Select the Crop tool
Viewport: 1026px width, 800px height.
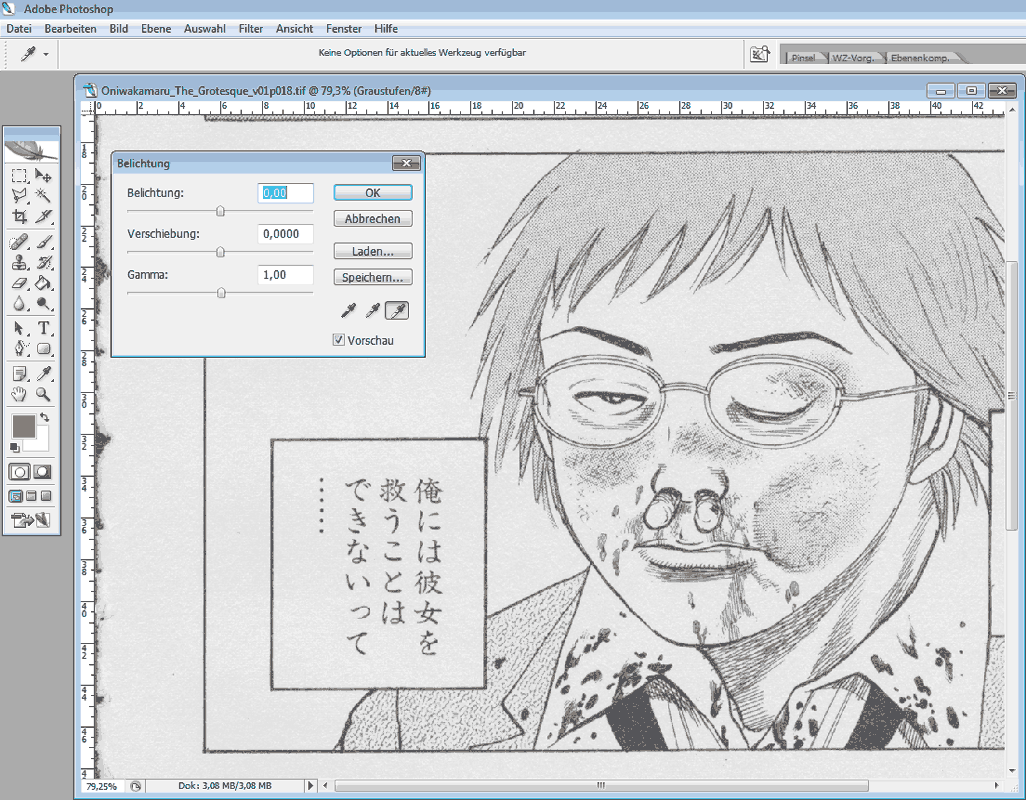pos(19,217)
